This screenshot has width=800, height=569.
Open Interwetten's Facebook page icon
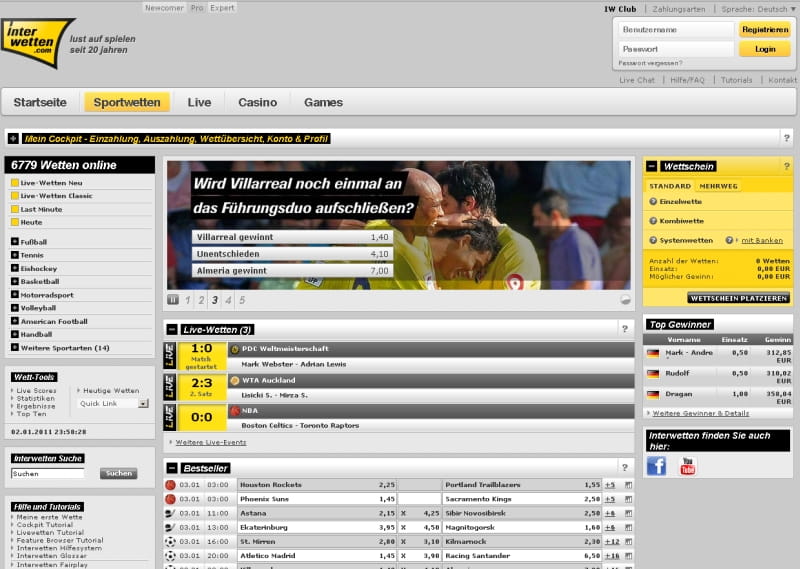(x=657, y=466)
